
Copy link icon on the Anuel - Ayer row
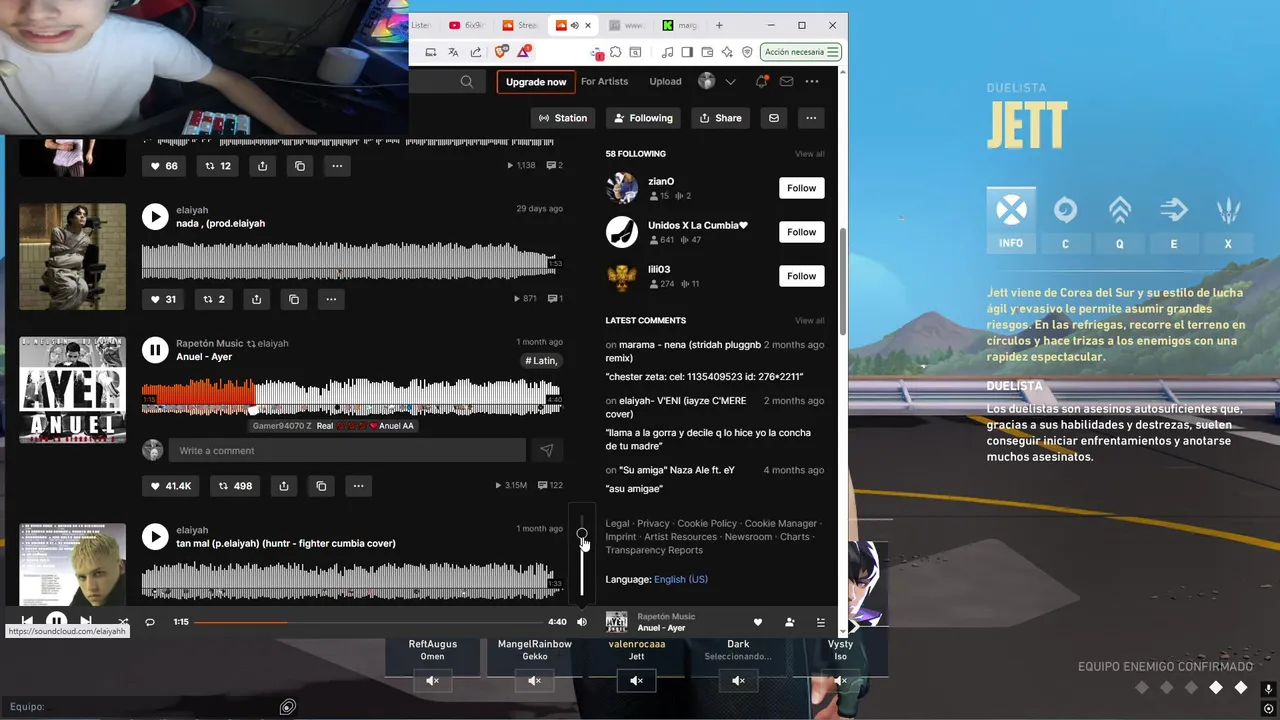tap(321, 486)
